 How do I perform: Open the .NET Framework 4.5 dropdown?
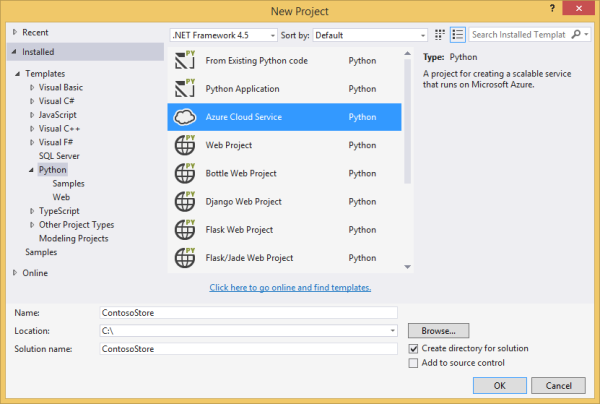[236, 34]
